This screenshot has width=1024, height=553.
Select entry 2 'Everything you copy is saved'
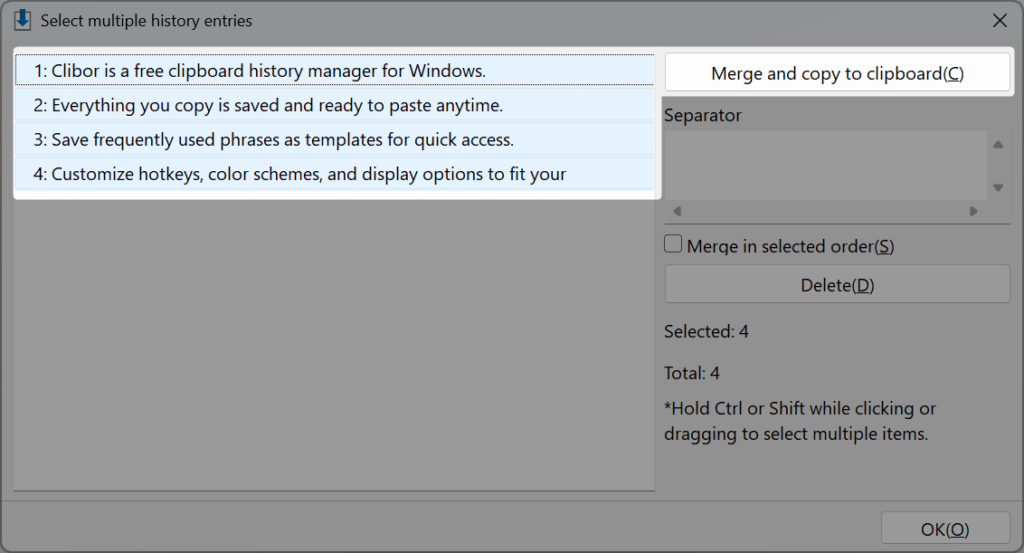click(334, 105)
